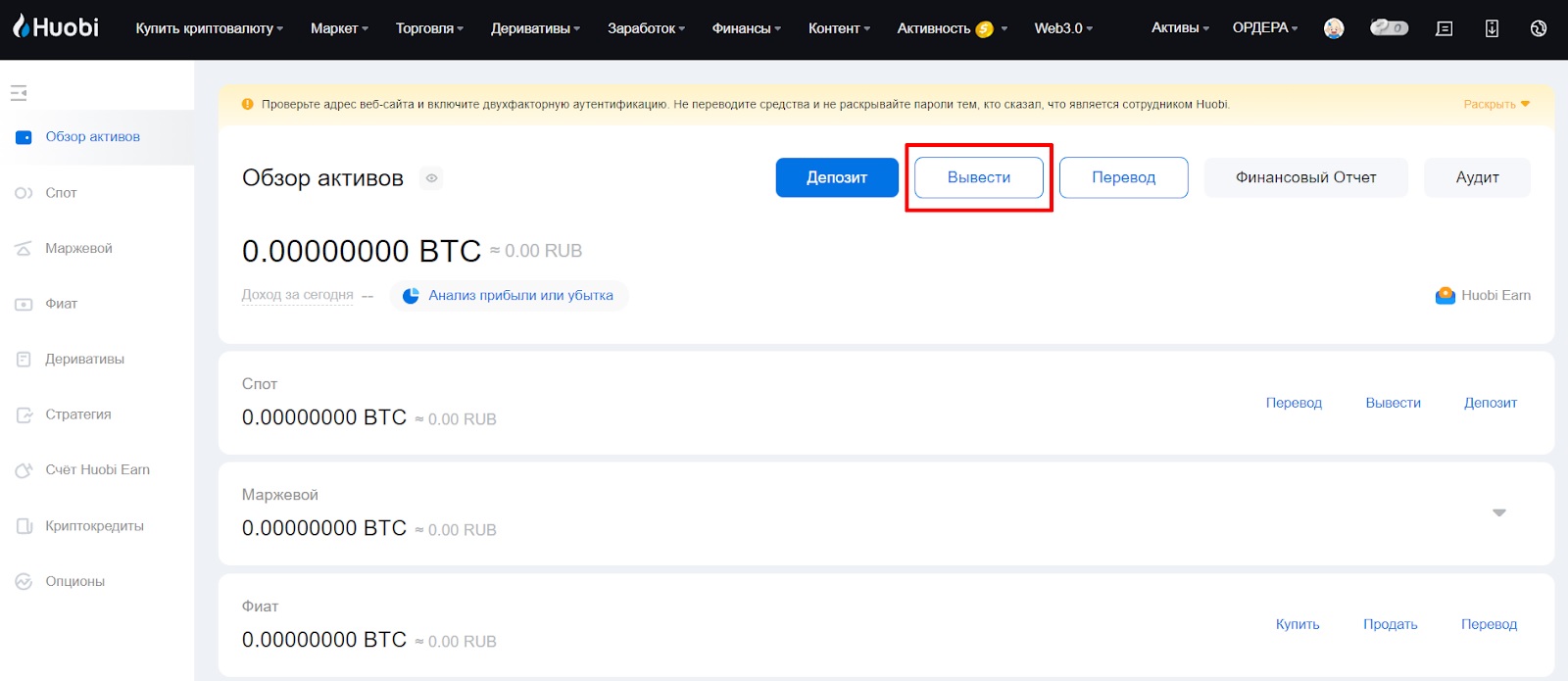Open the Web3.0 dropdown
This screenshot has height=681, width=1568.
point(1063,28)
